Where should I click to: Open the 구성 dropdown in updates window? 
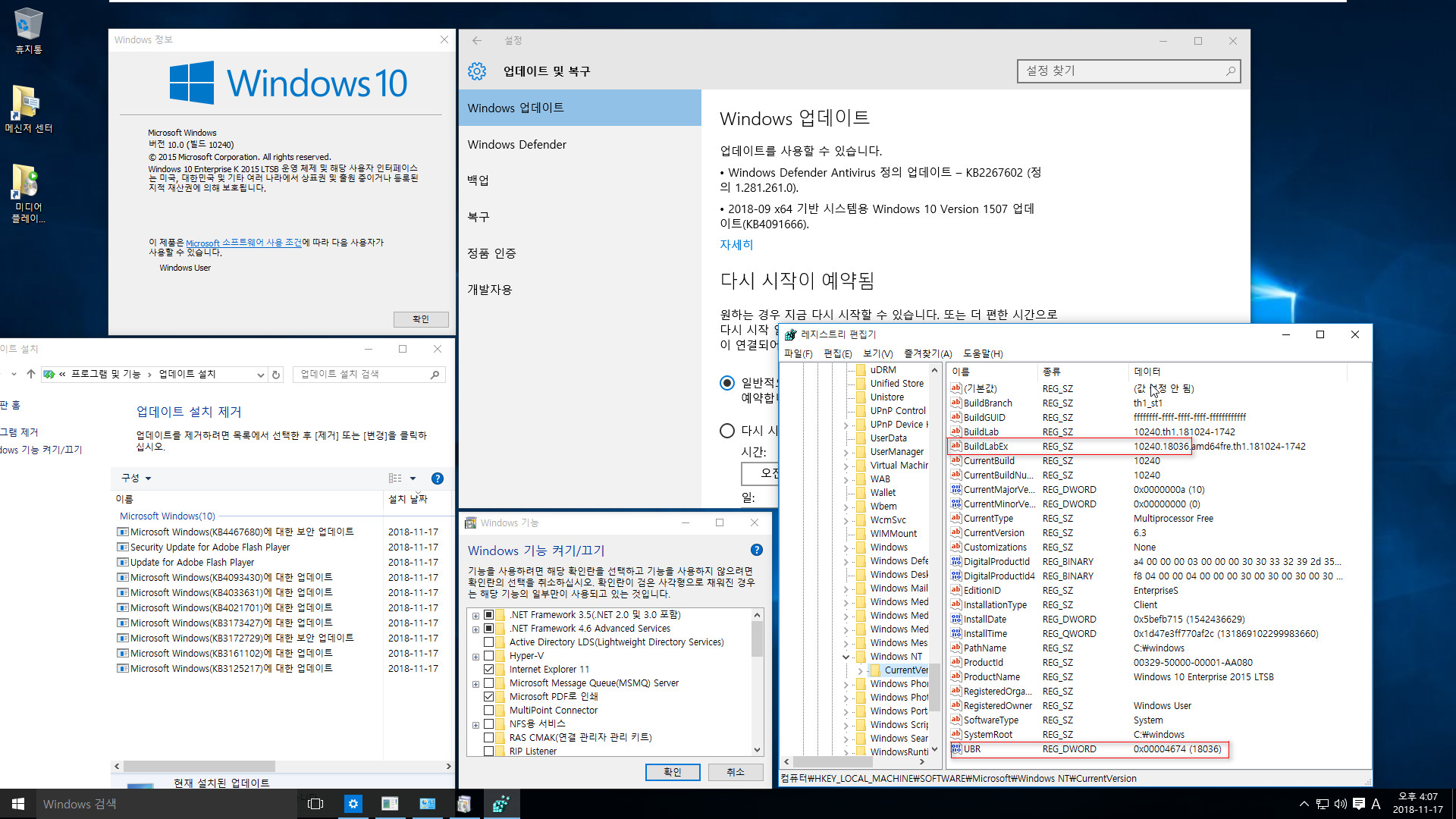click(136, 479)
